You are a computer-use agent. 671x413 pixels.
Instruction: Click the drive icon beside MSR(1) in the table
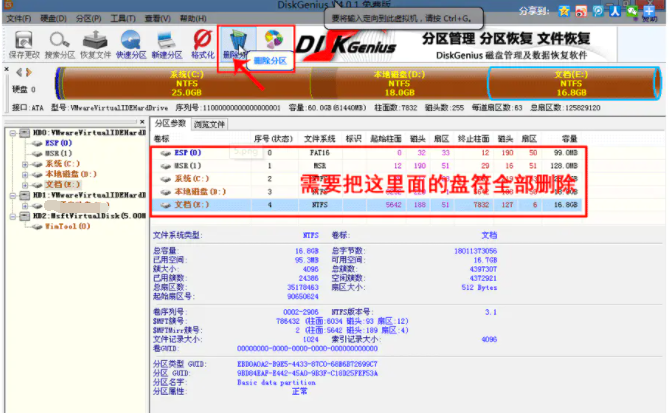(165, 166)
